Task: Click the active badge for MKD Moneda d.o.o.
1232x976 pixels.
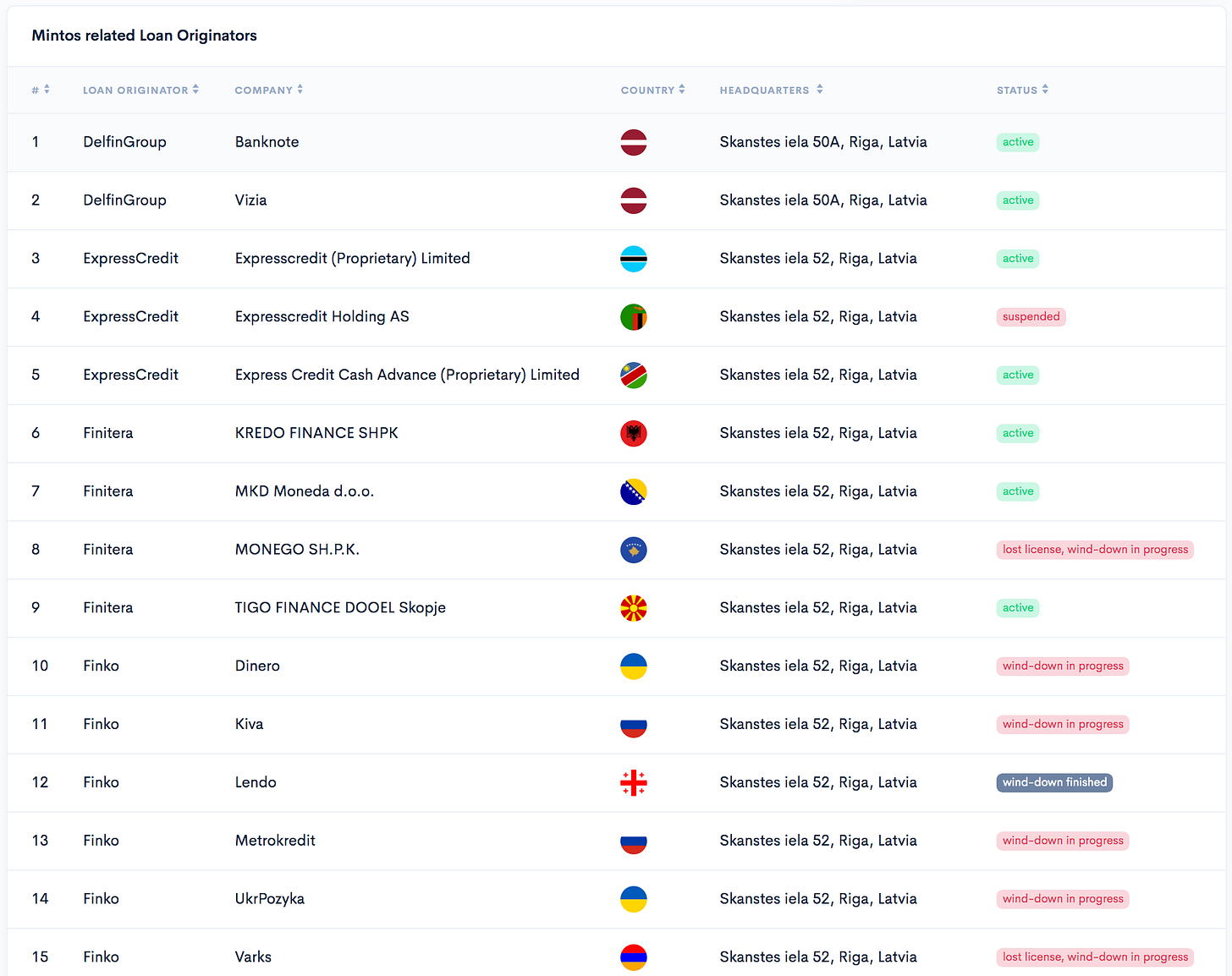Action: point(1018,491)
